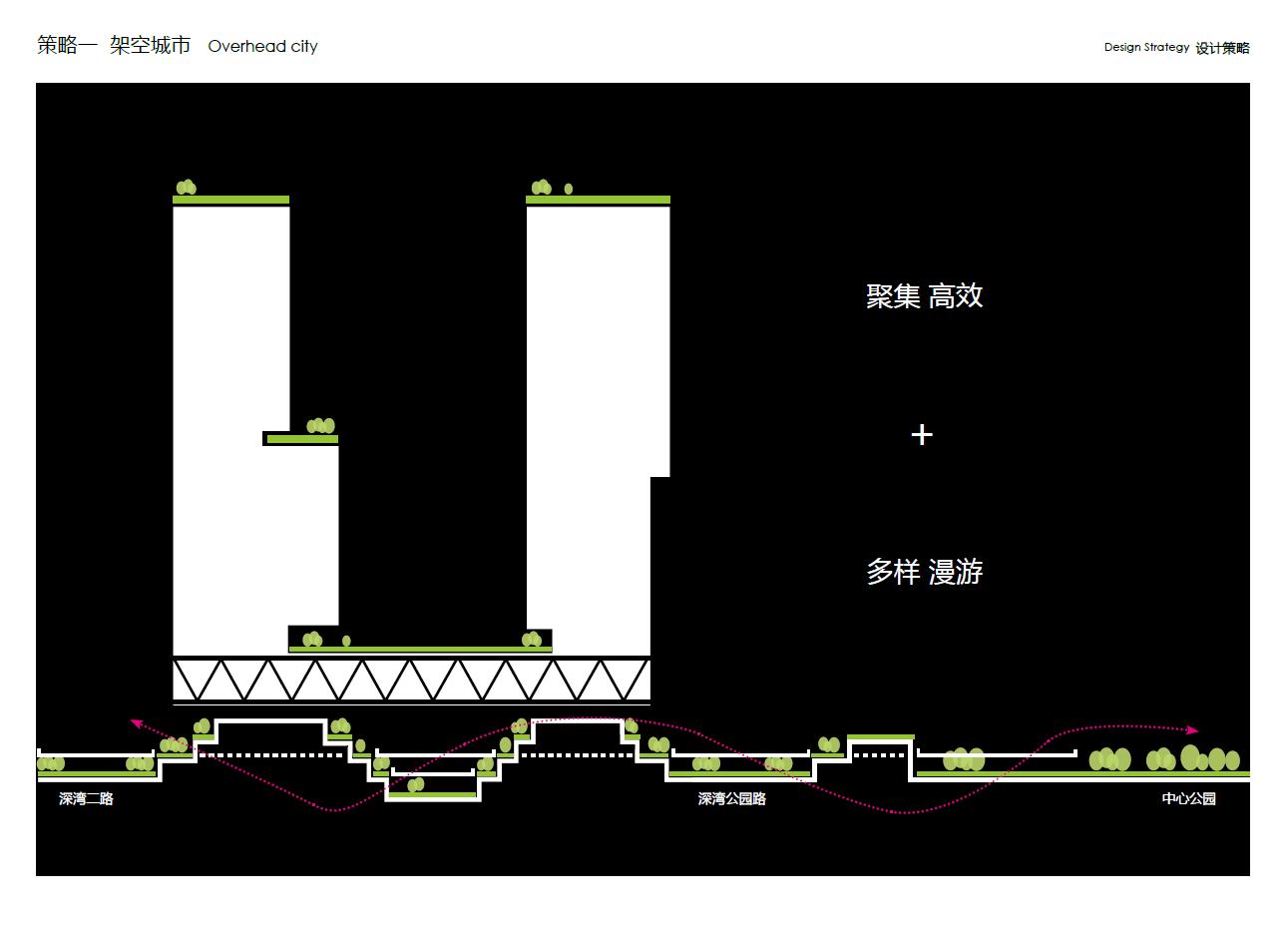Click the "中心公园" park label

click(1189, 799)
